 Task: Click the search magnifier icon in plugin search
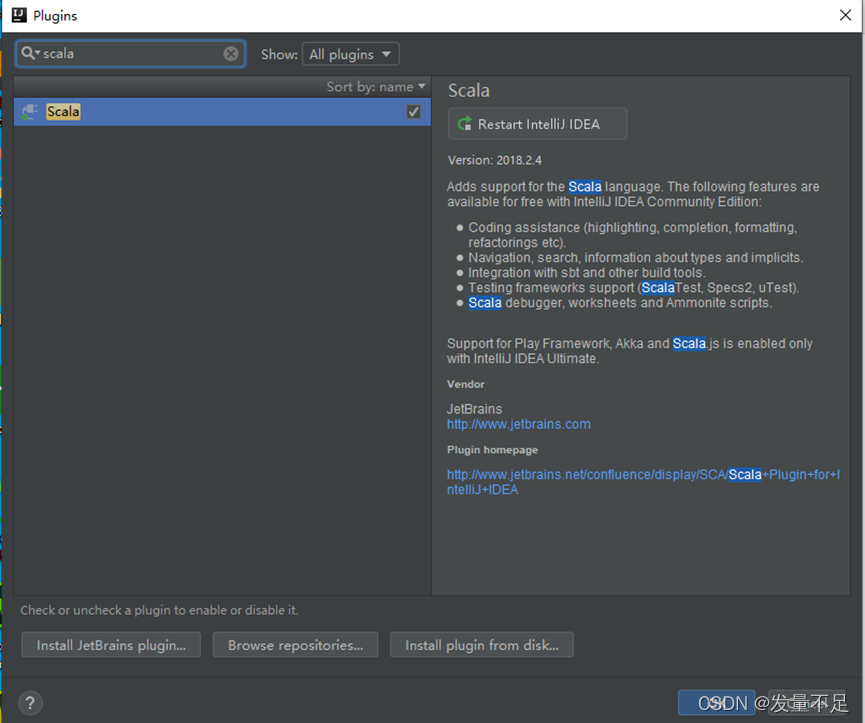[30, 53]
